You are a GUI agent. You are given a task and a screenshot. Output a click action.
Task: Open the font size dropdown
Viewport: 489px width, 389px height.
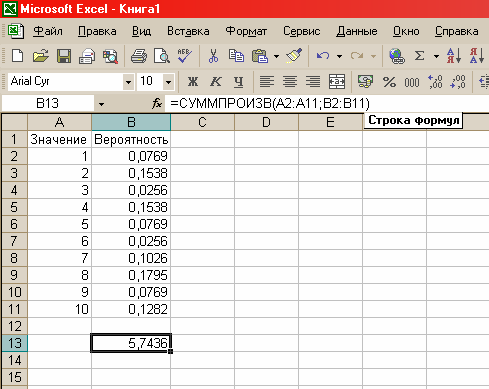point(169,82)
